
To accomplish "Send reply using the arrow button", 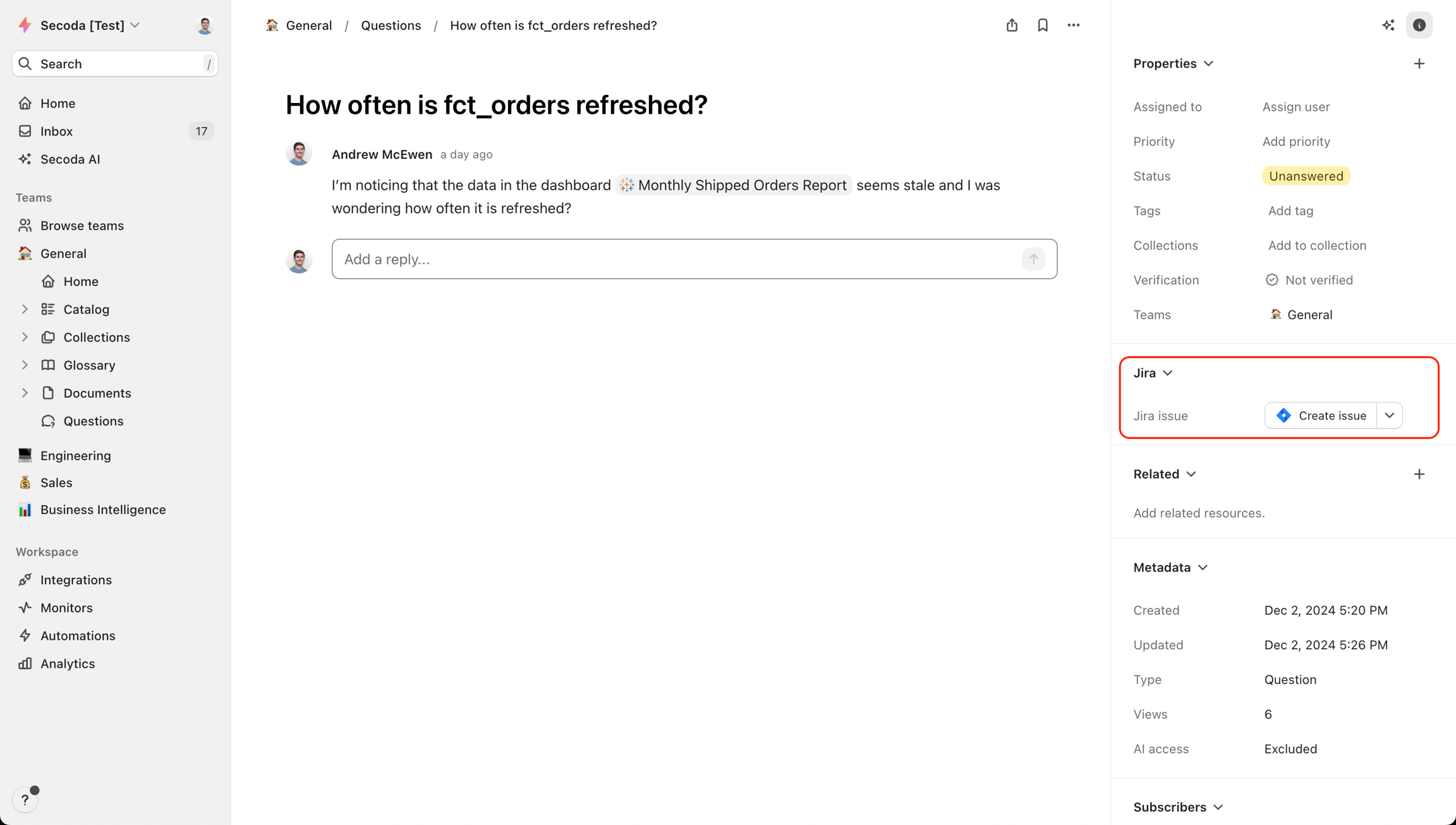I will [x=1033, y=259].
